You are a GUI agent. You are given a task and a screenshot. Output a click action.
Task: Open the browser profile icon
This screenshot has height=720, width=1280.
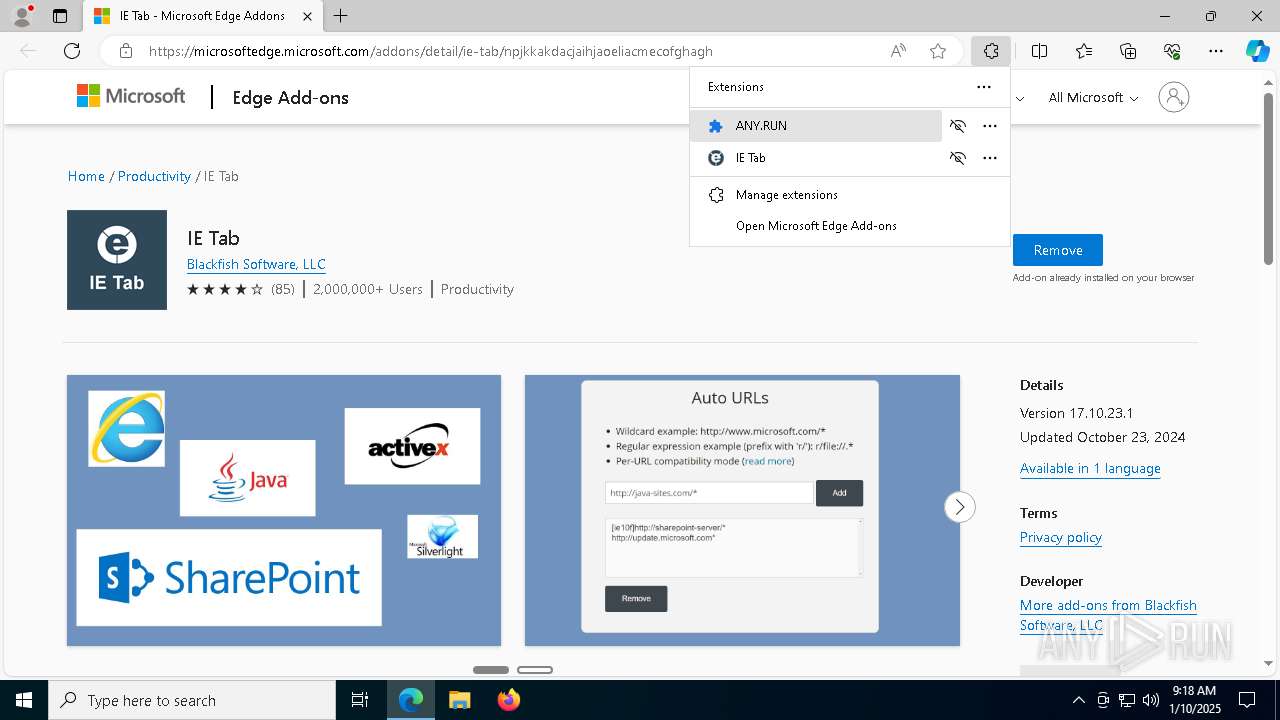22,16
